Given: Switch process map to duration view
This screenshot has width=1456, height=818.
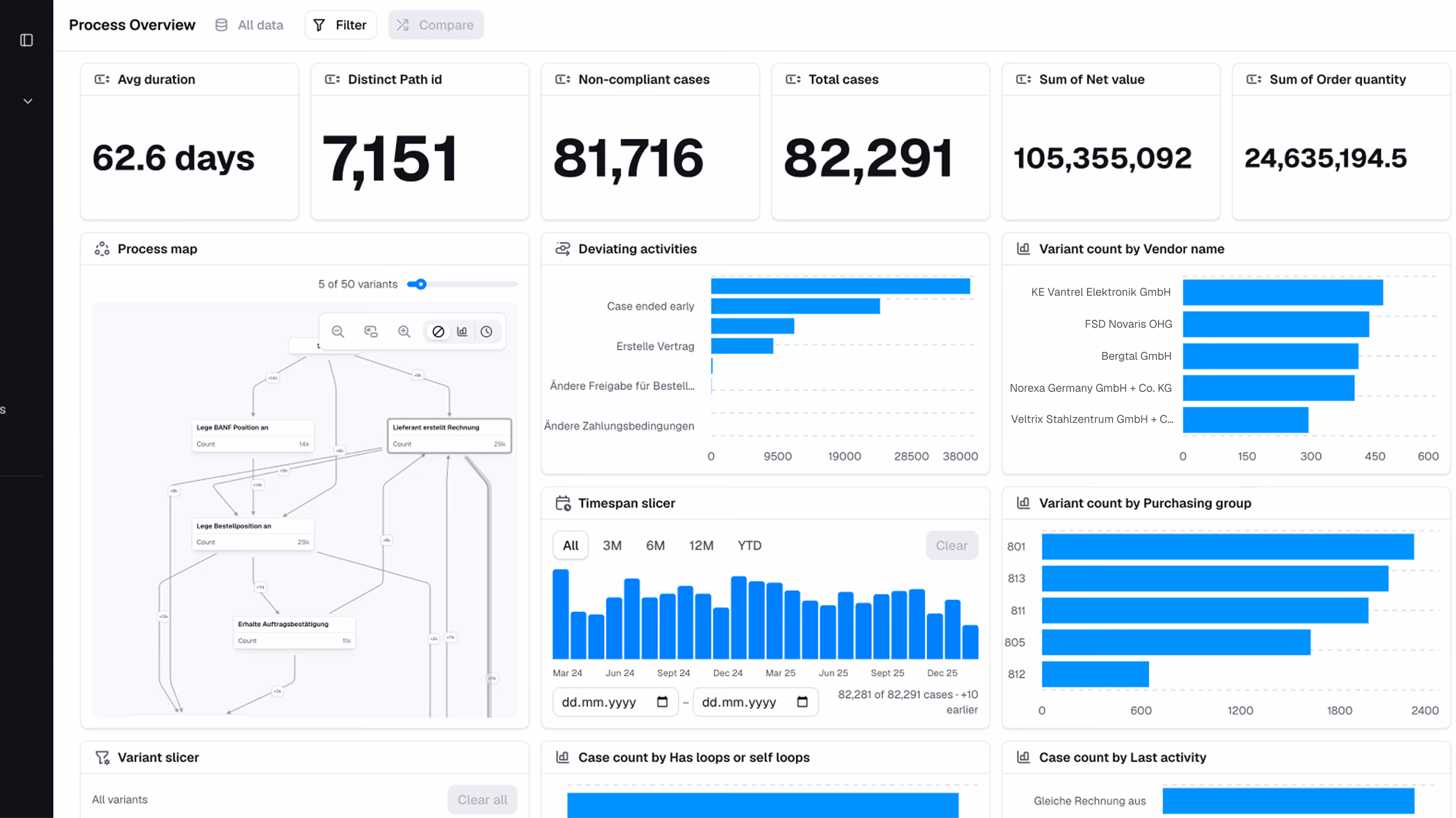Looking at the screenshot, I should [x=486, y=332].
